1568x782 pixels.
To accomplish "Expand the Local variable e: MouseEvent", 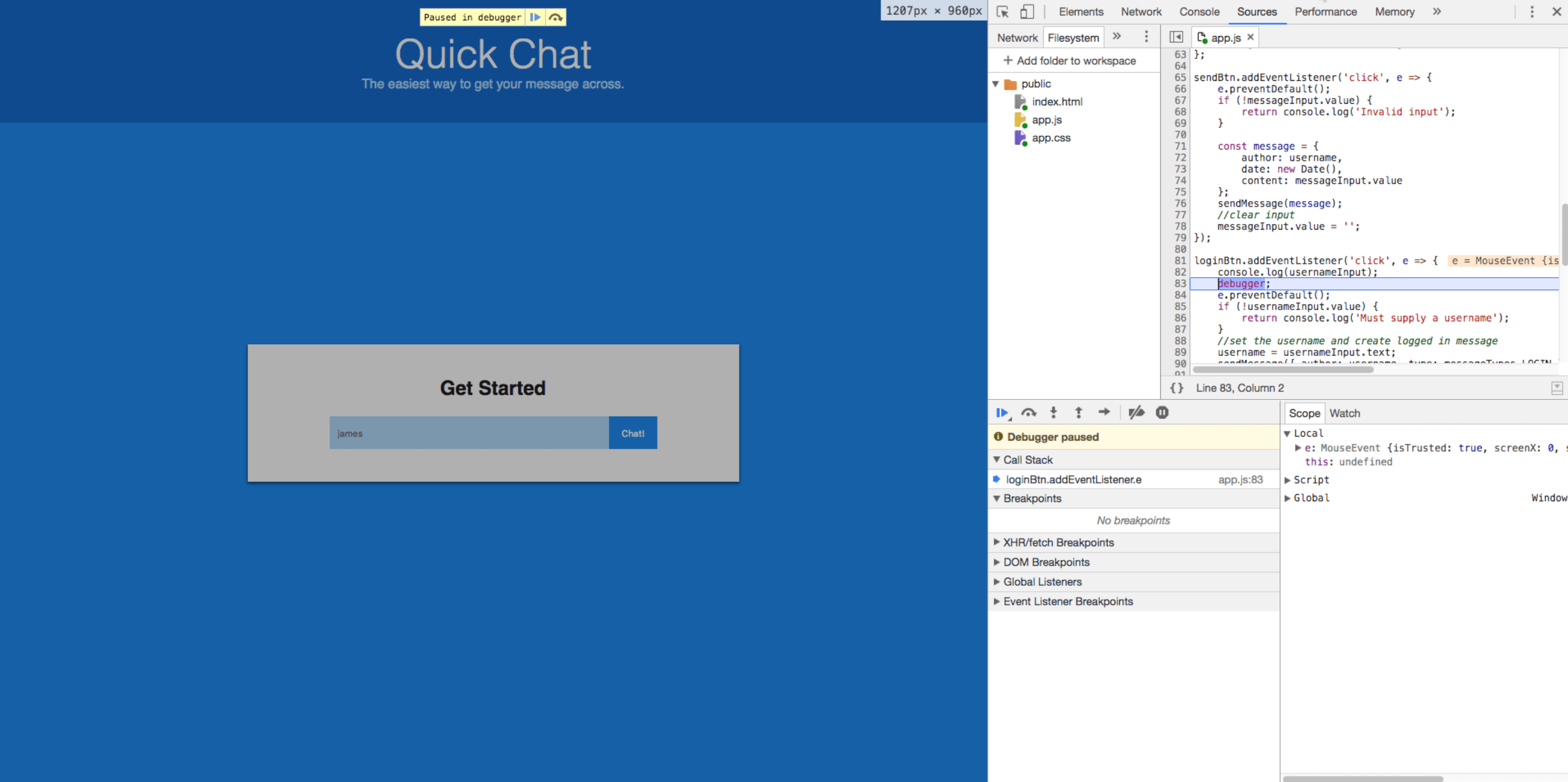I will coord(1298,447).
